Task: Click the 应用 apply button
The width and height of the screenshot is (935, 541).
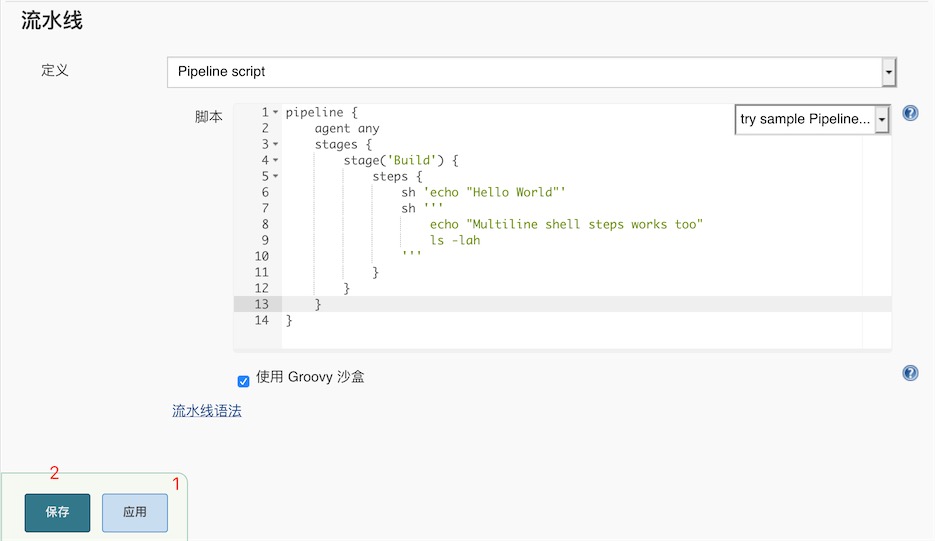Action: (x=135, y=512)
